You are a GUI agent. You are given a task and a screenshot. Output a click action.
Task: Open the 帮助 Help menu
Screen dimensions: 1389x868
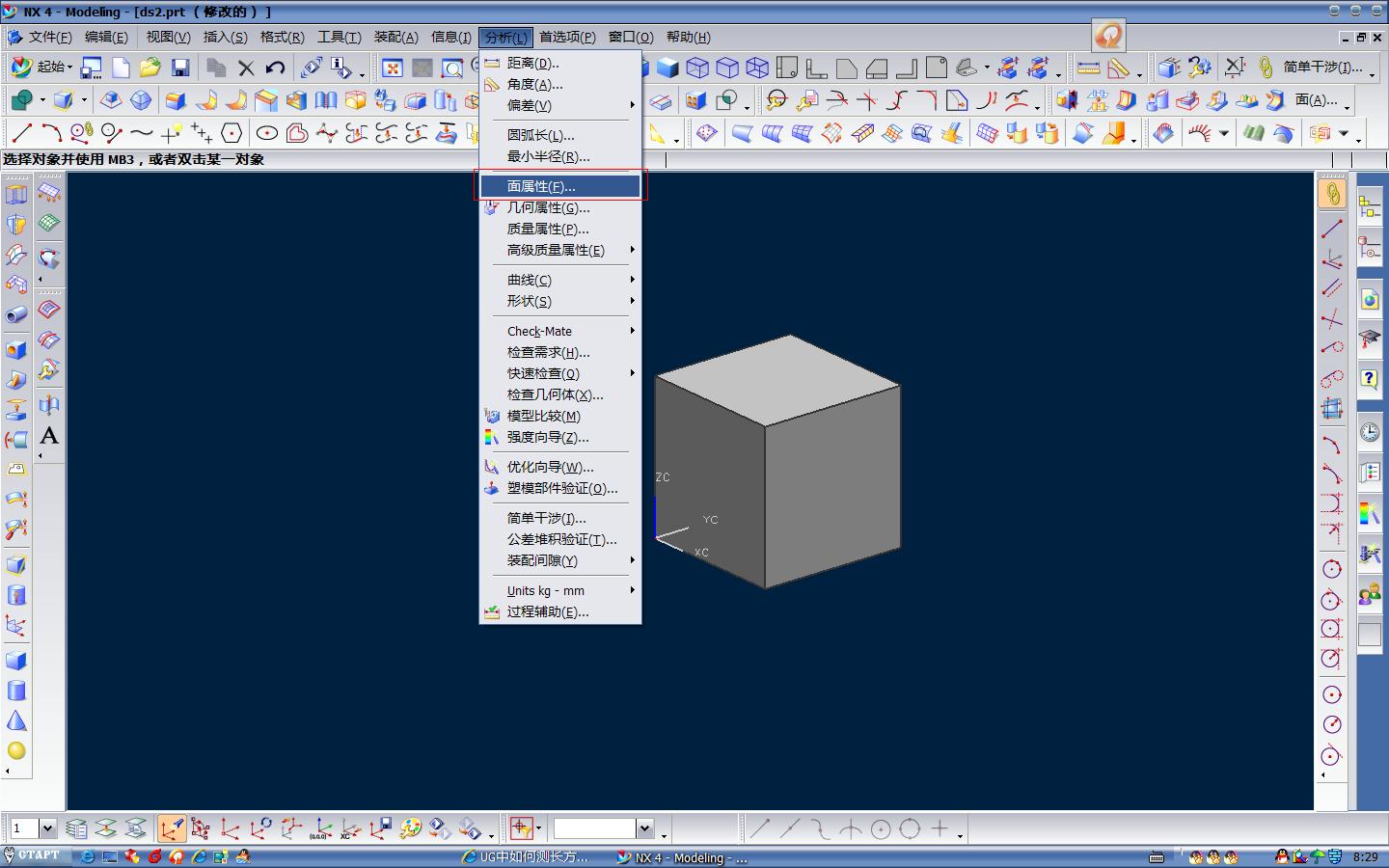[x=688, y=37]
